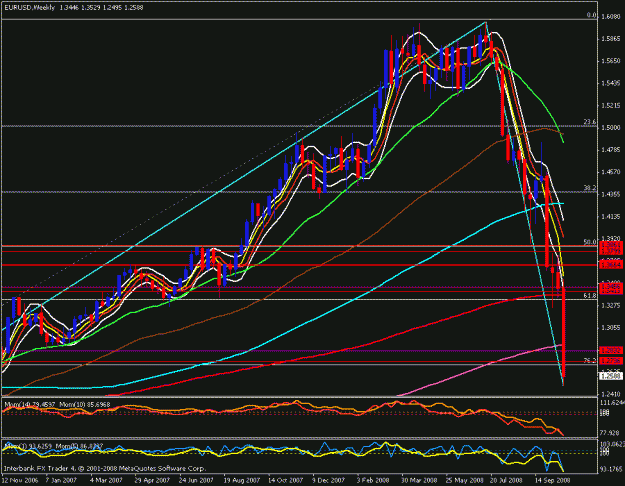Click the 93.1765 momentum scale value
This screenshot has width=625, height=486.
[610, 469]
